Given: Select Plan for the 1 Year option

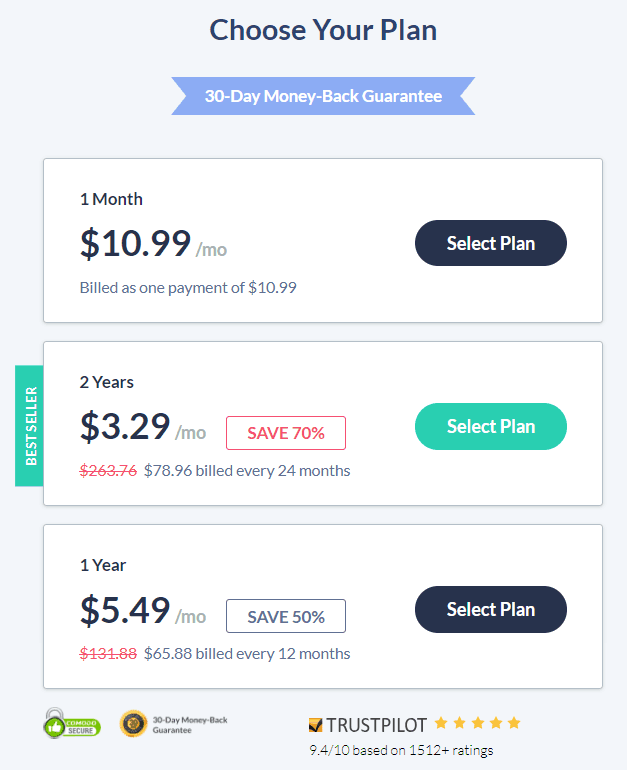Looking at the screenshot, I should (x=491, y=609).
